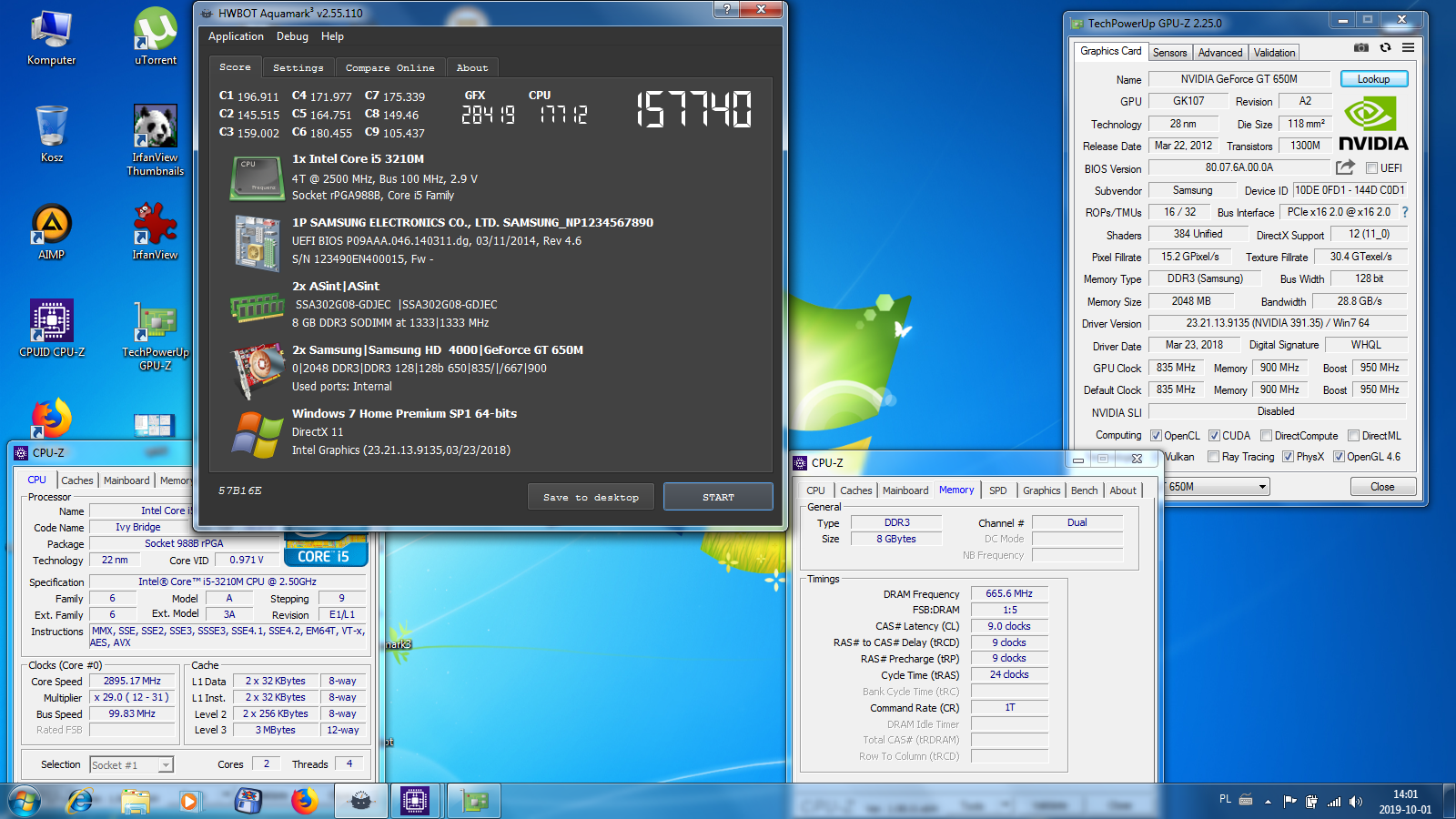Switch to the SPD tab in CPU-Z

coord(997,490)
